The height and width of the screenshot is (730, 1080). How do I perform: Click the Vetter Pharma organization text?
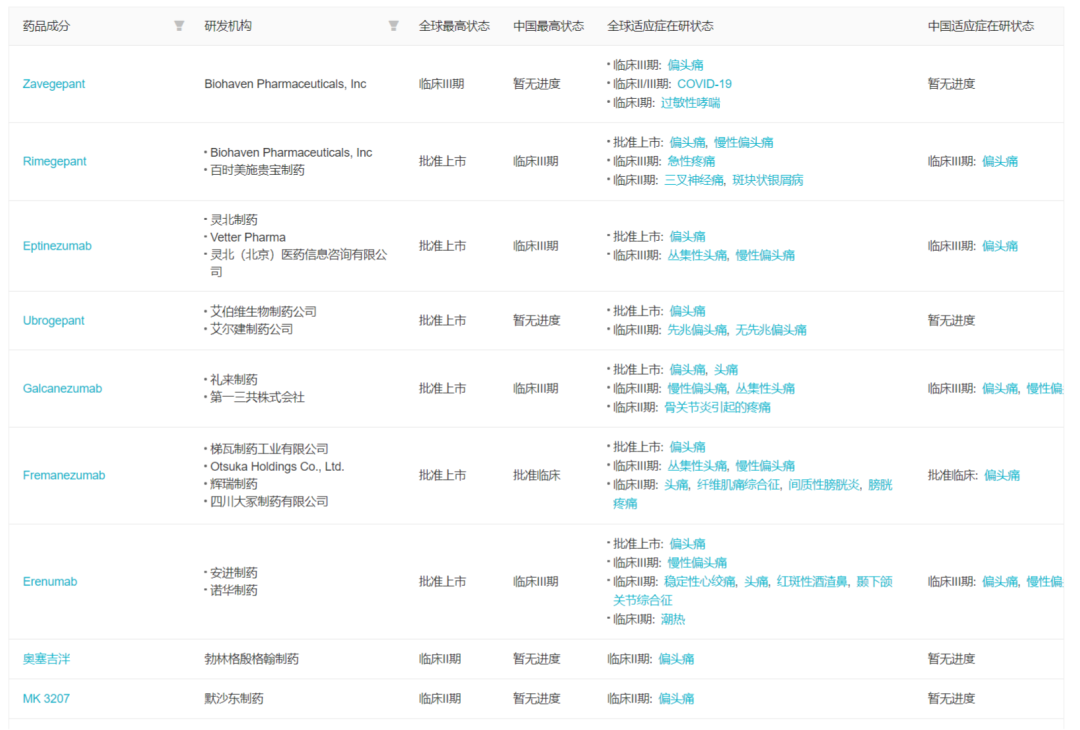pyautogui.click(x=248, y=238)
